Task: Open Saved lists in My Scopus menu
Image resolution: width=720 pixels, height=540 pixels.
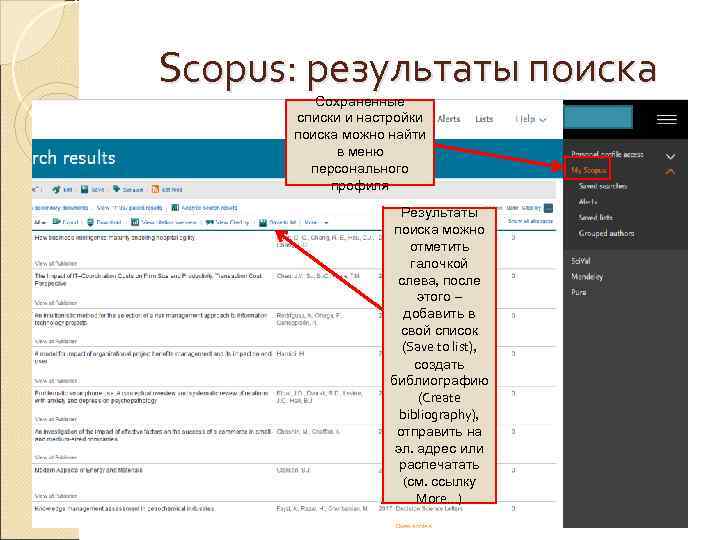Action: (x=595, y=217)
